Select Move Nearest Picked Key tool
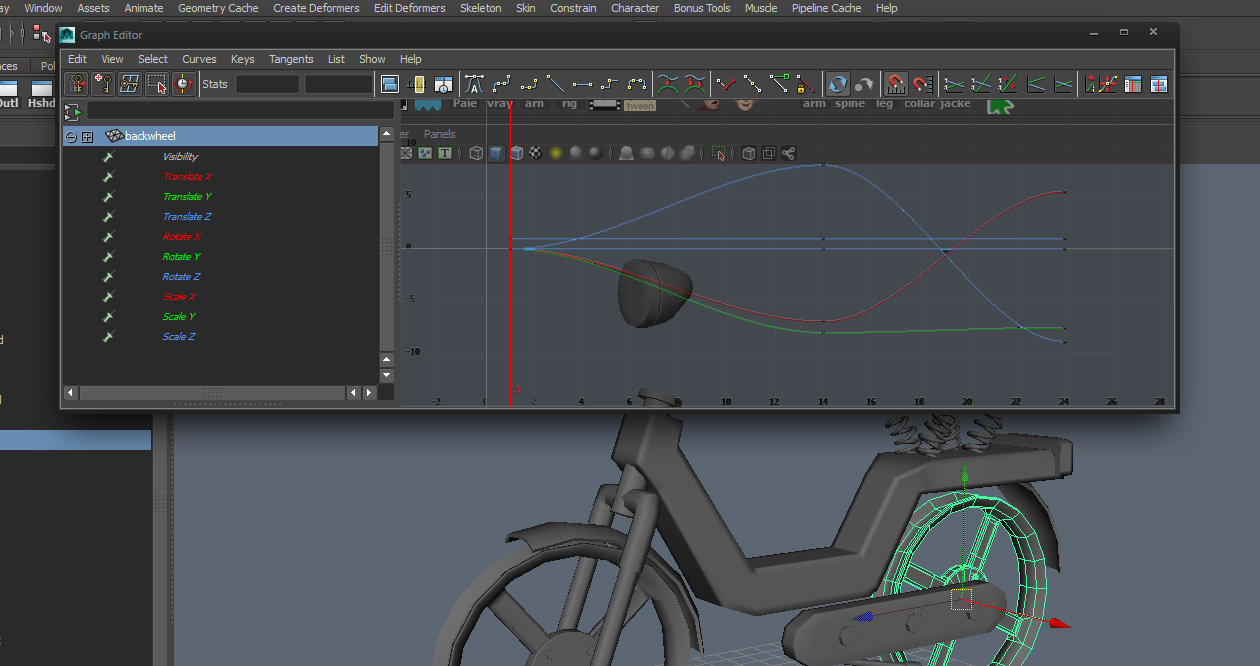 76,84
